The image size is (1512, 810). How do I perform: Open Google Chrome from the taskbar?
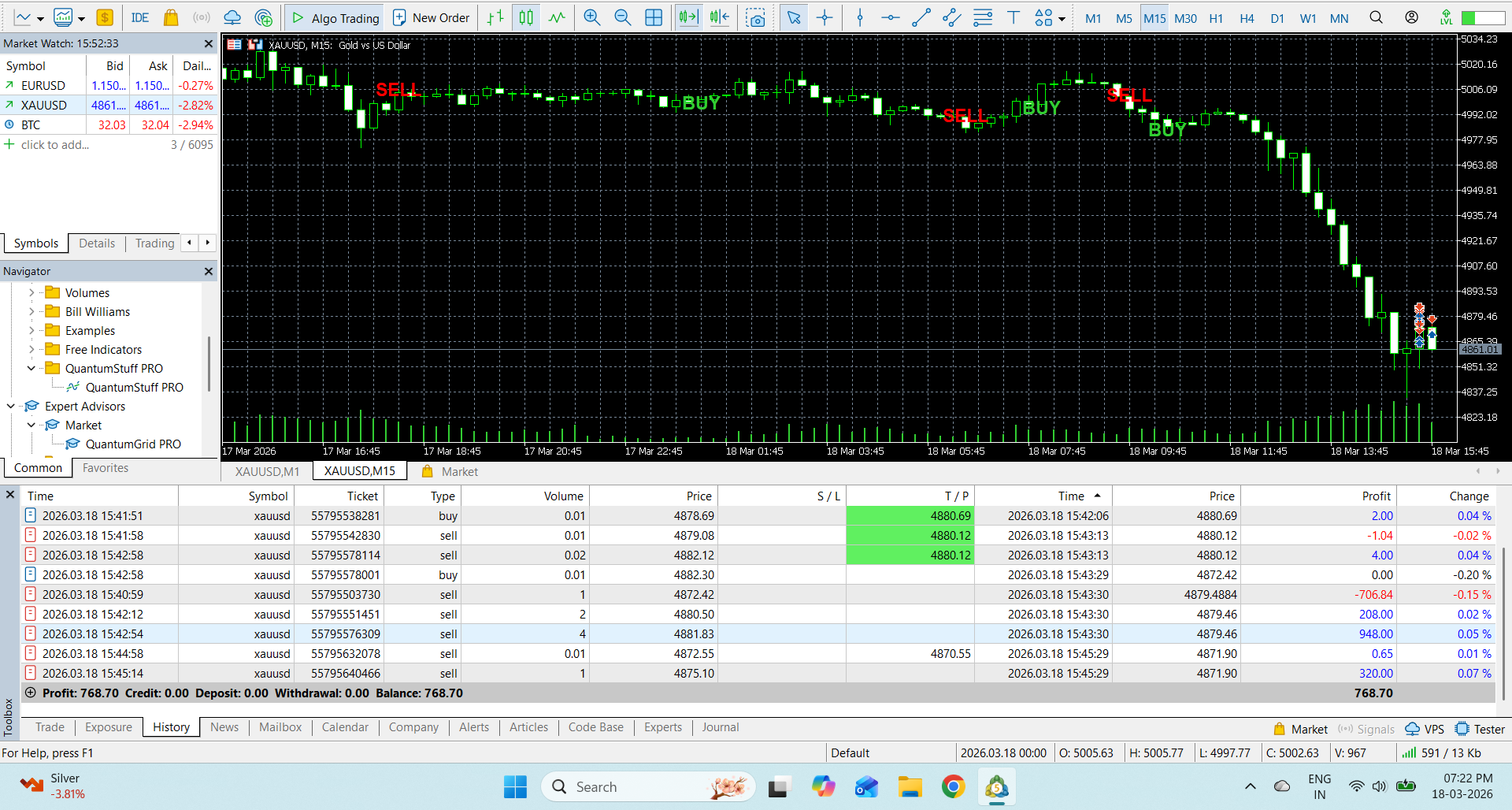pos(954,786)
